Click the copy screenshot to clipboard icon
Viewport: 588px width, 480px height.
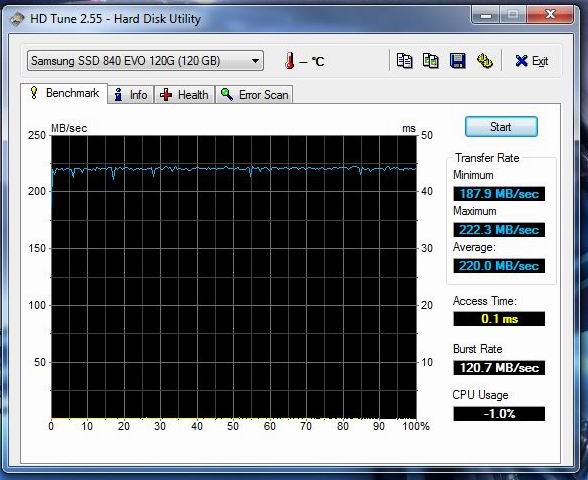tap(430, 61)
